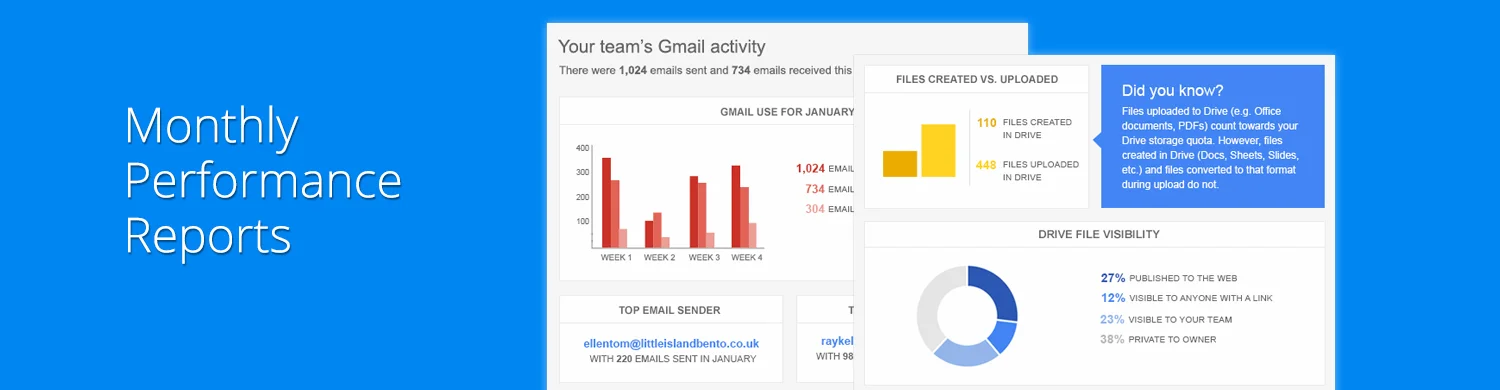Click the WEEK 1 label under the chart
The image size is (1500, 390).
click(x=616, y=258)
